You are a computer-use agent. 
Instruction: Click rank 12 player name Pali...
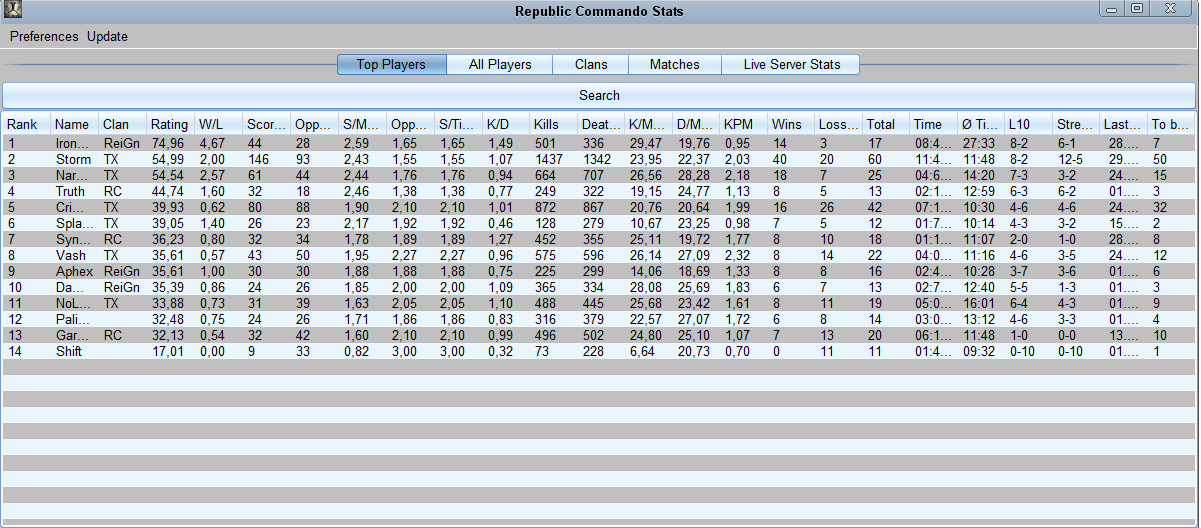[72, 319]
